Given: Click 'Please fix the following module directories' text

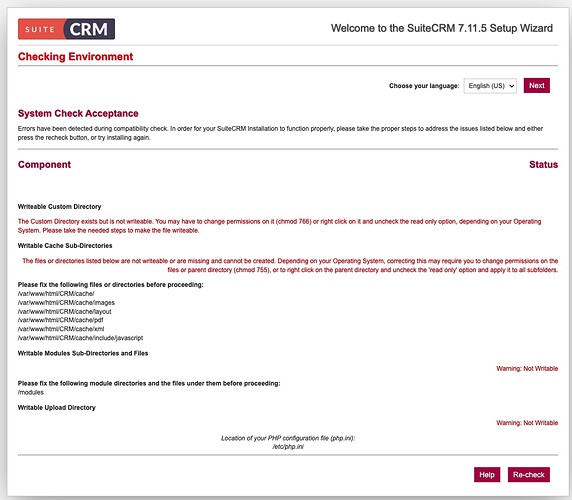Looking at the screenshot, I should [x=149, y=383].
